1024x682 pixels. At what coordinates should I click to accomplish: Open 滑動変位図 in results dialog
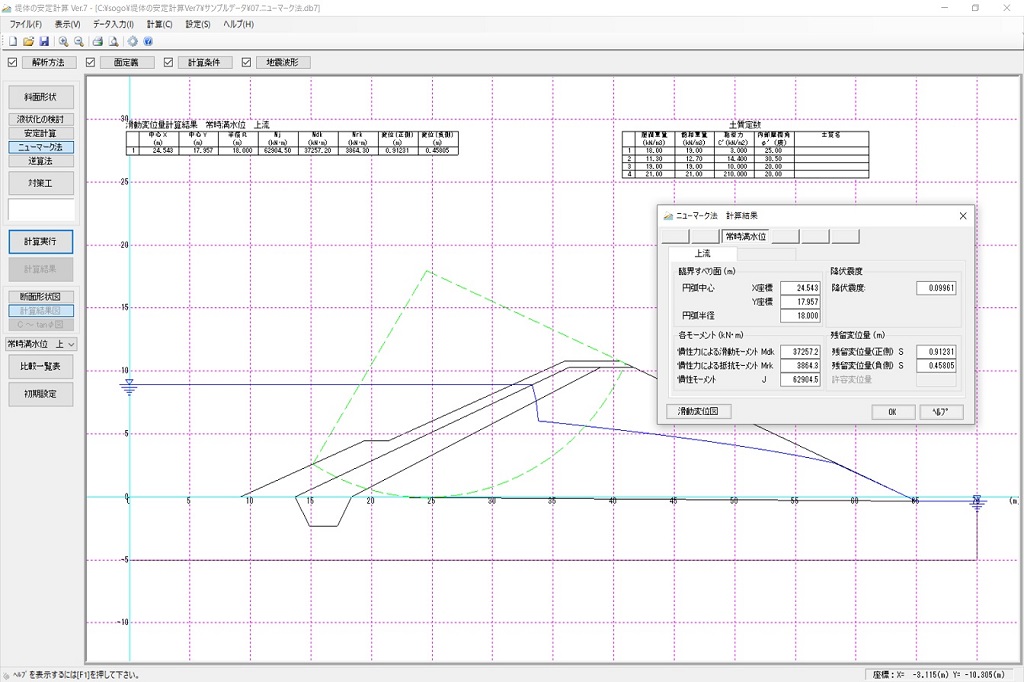coord(699,412)
